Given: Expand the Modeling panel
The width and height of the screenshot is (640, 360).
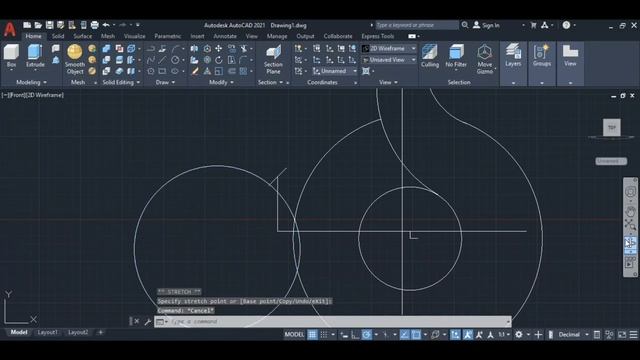Looking at the screenshot, I should pos(31,82).
